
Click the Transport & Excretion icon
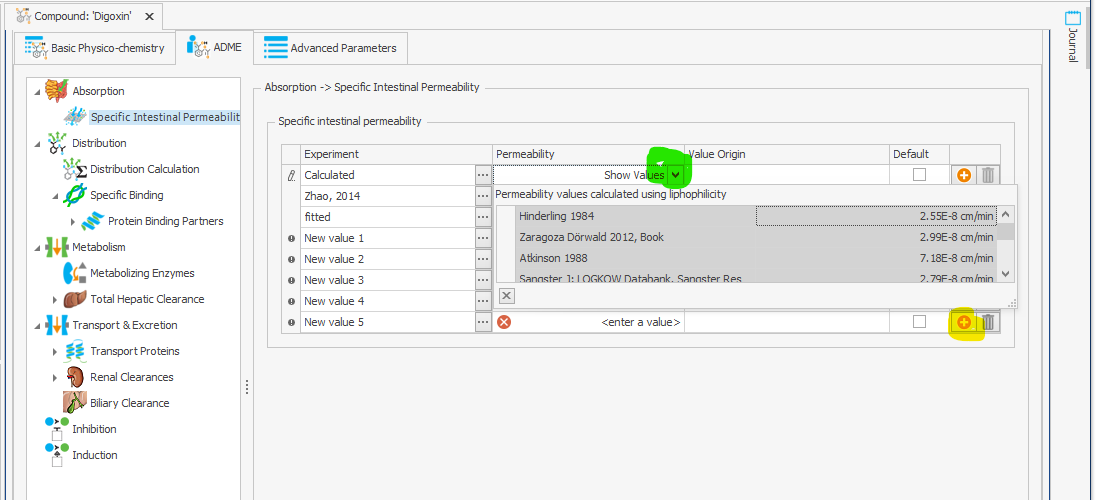57,325
